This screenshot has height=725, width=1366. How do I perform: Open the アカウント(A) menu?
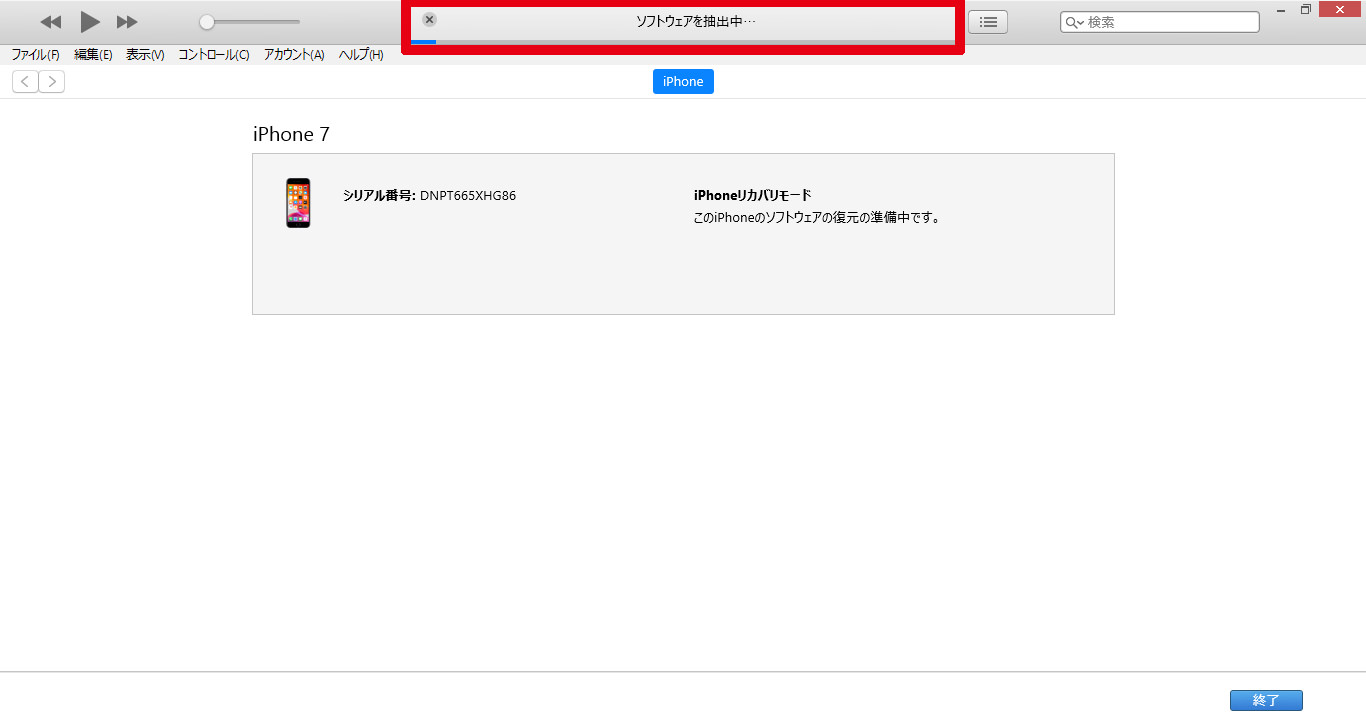tap(294, 55)
